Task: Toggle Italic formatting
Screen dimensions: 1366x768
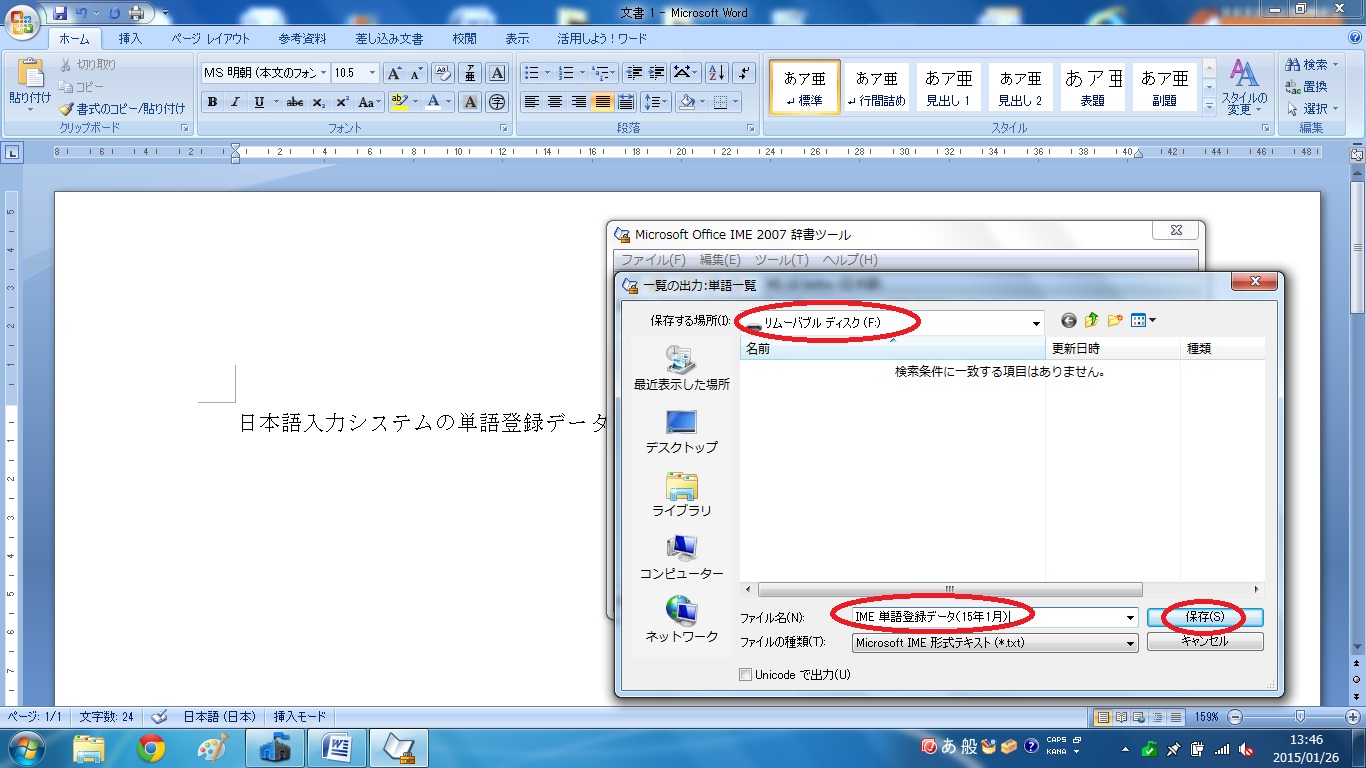Action: (x=235, y=102)
